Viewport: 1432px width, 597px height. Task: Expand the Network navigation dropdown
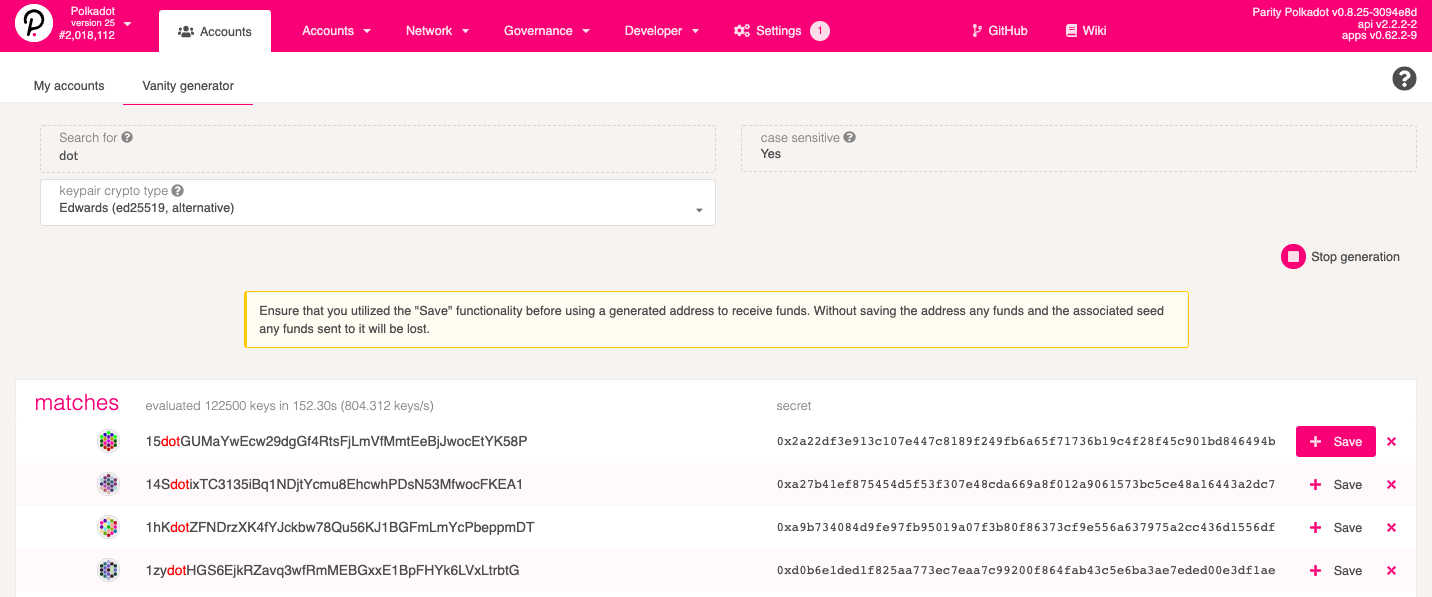pos(437,30)
